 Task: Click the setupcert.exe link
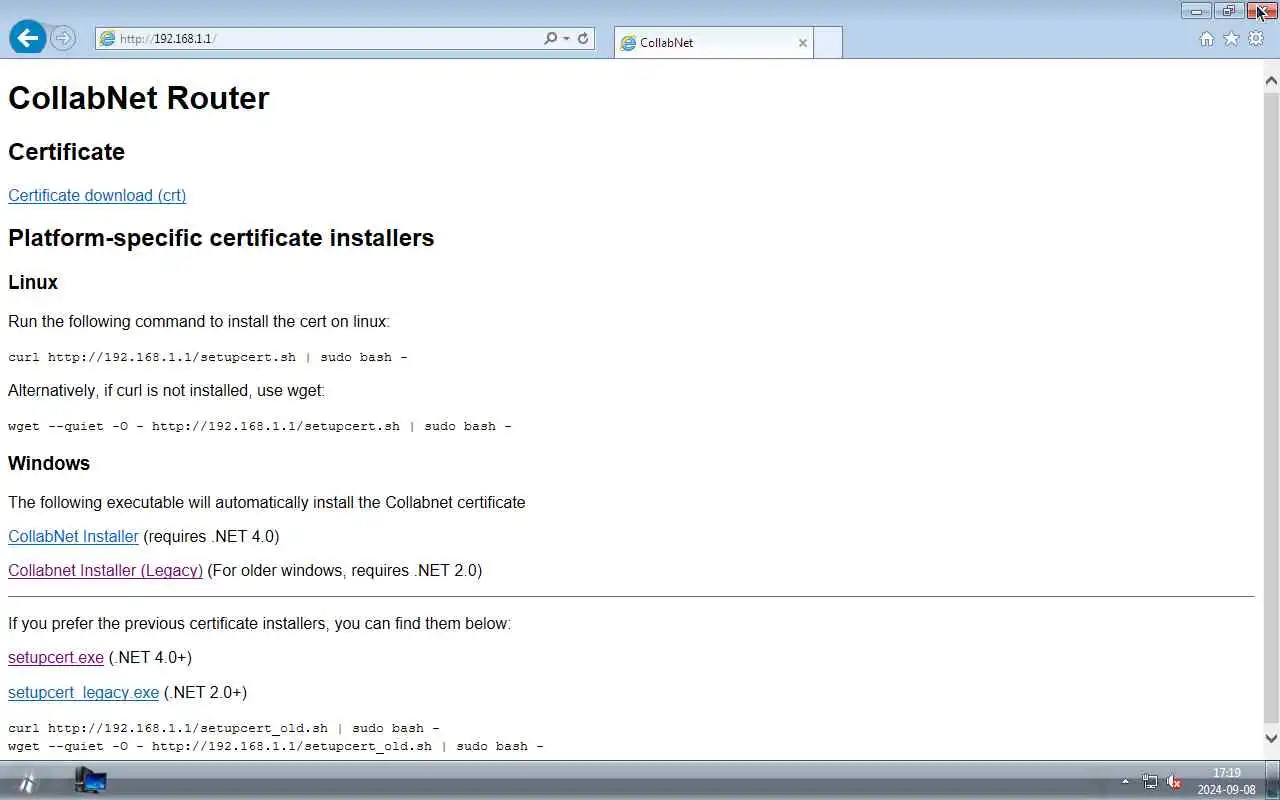[56, 657]
